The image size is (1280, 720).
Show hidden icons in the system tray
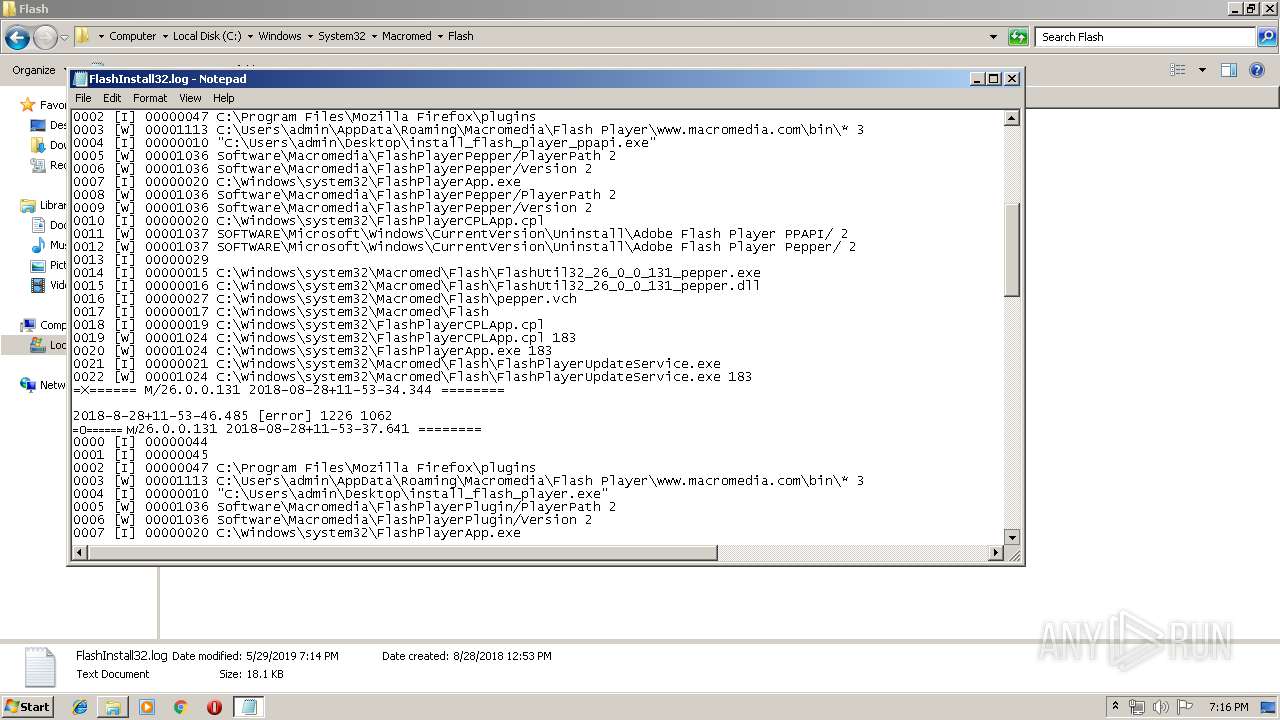click(x=1116, y=706)
